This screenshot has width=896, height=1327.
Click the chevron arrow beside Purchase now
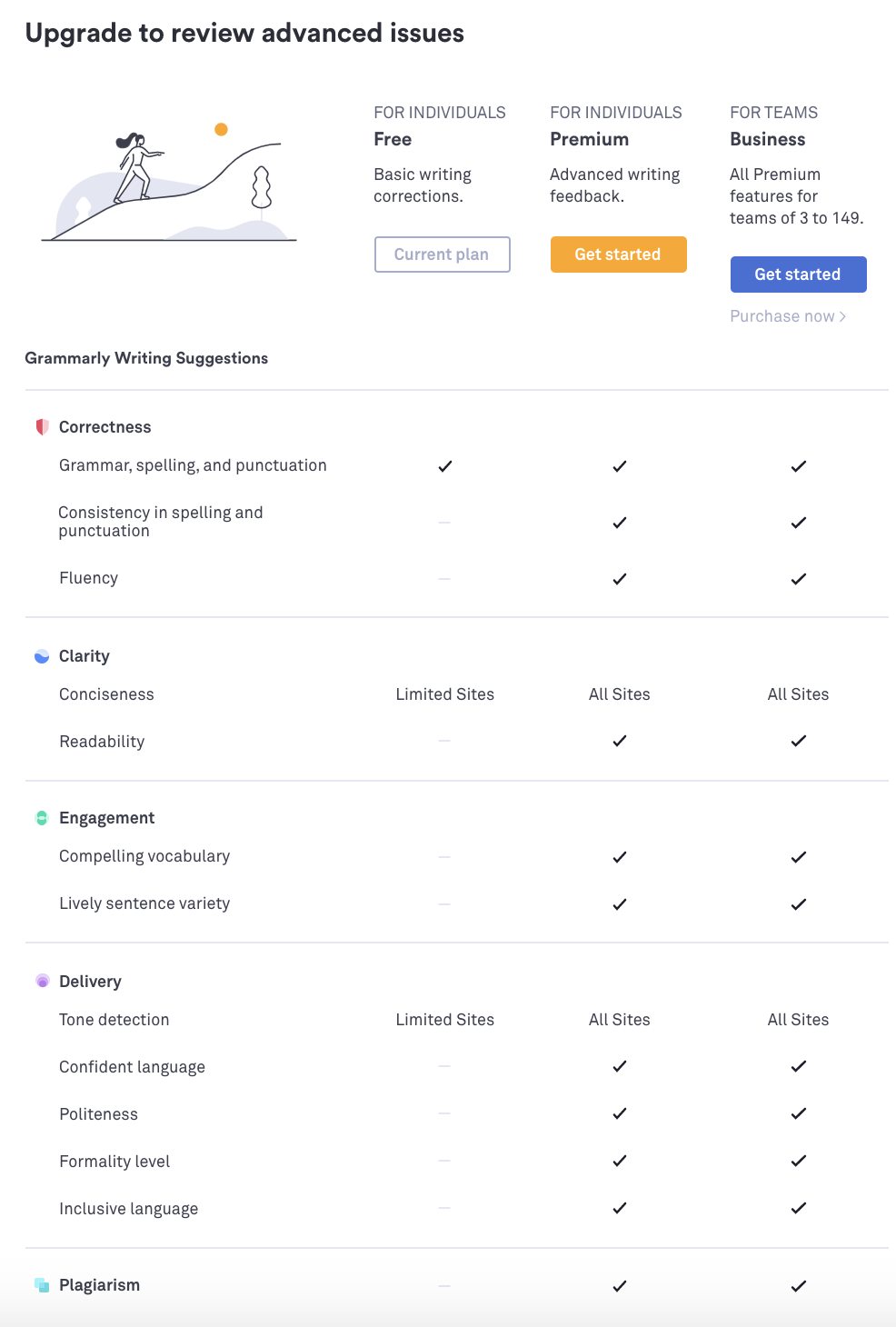point(842,316)
